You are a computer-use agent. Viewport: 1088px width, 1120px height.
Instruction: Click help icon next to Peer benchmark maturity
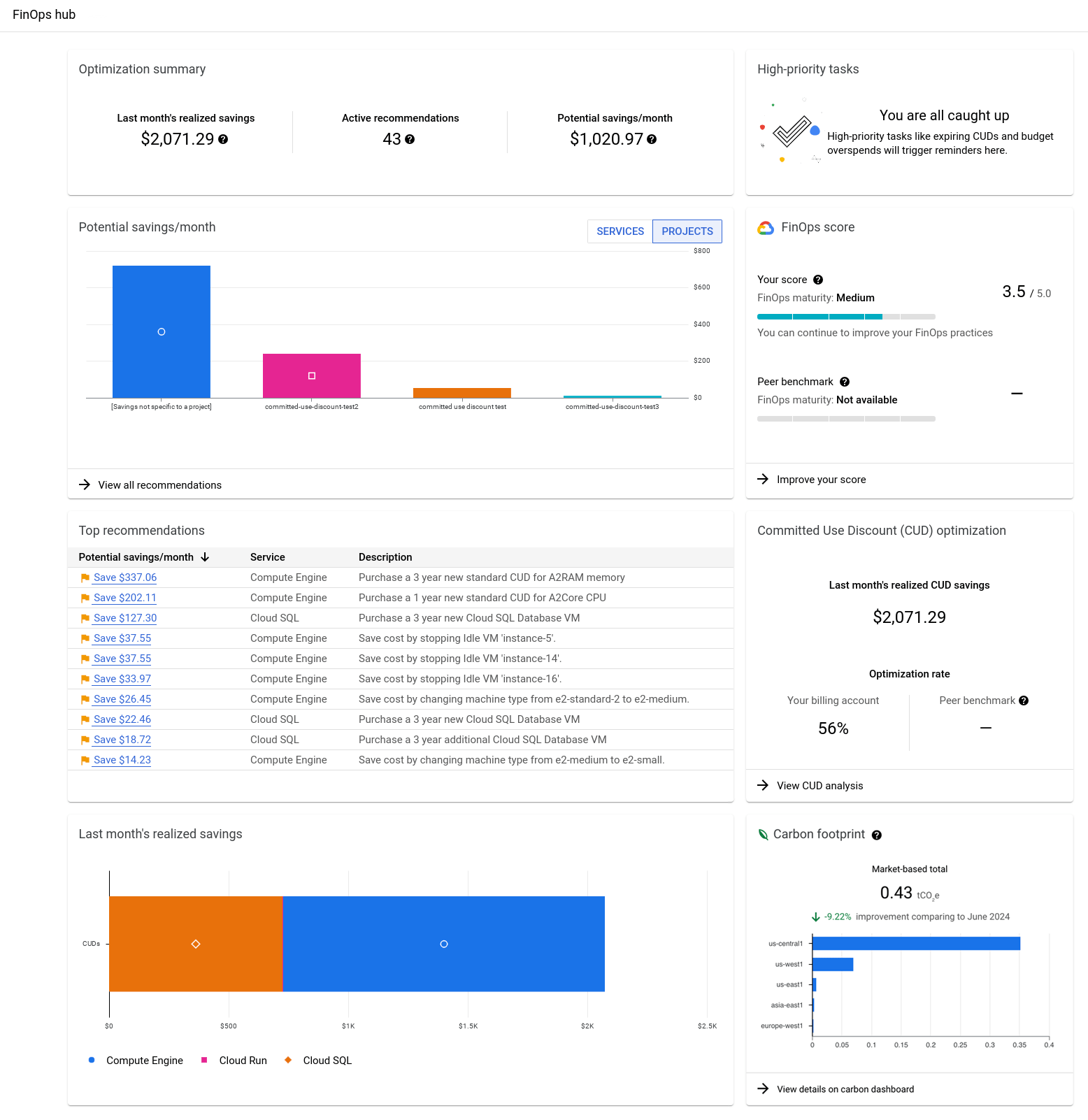[x=845, y=382]
